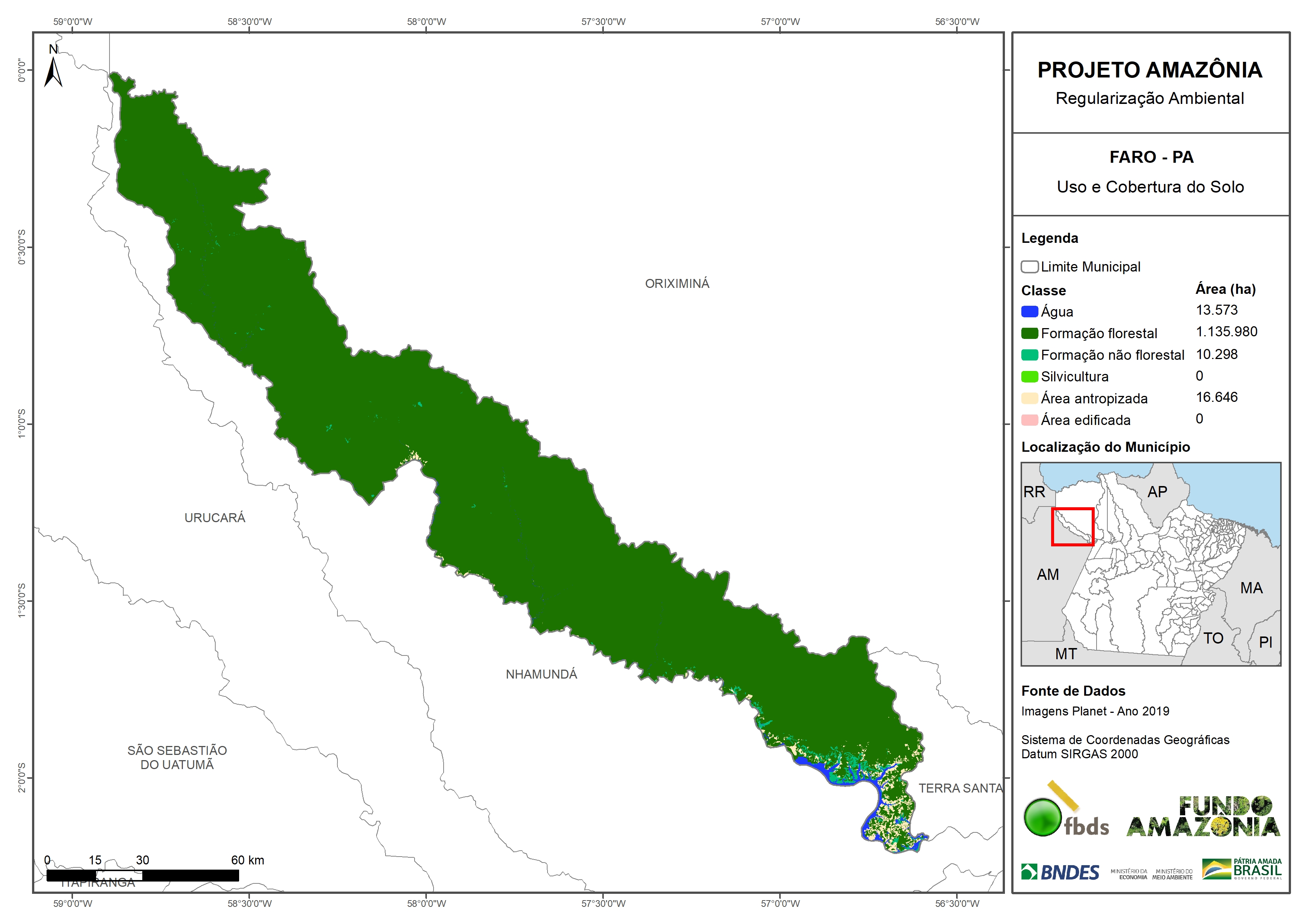
Task: Click the Ministério do Meio Ambiente logo
Action: [1172, 874]
